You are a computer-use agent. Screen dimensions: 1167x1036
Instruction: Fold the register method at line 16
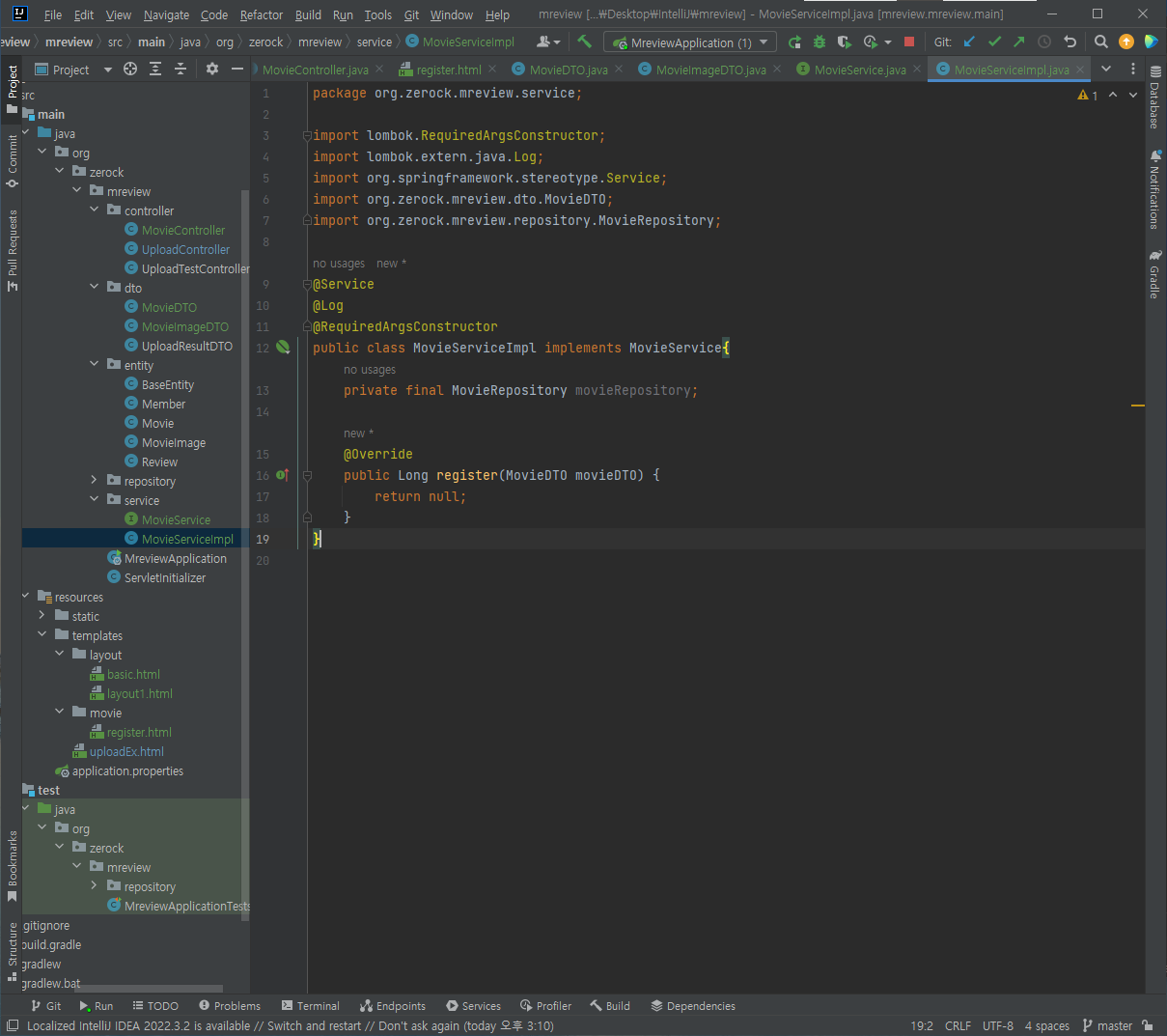pyautogui.click(x=307, y=475)
